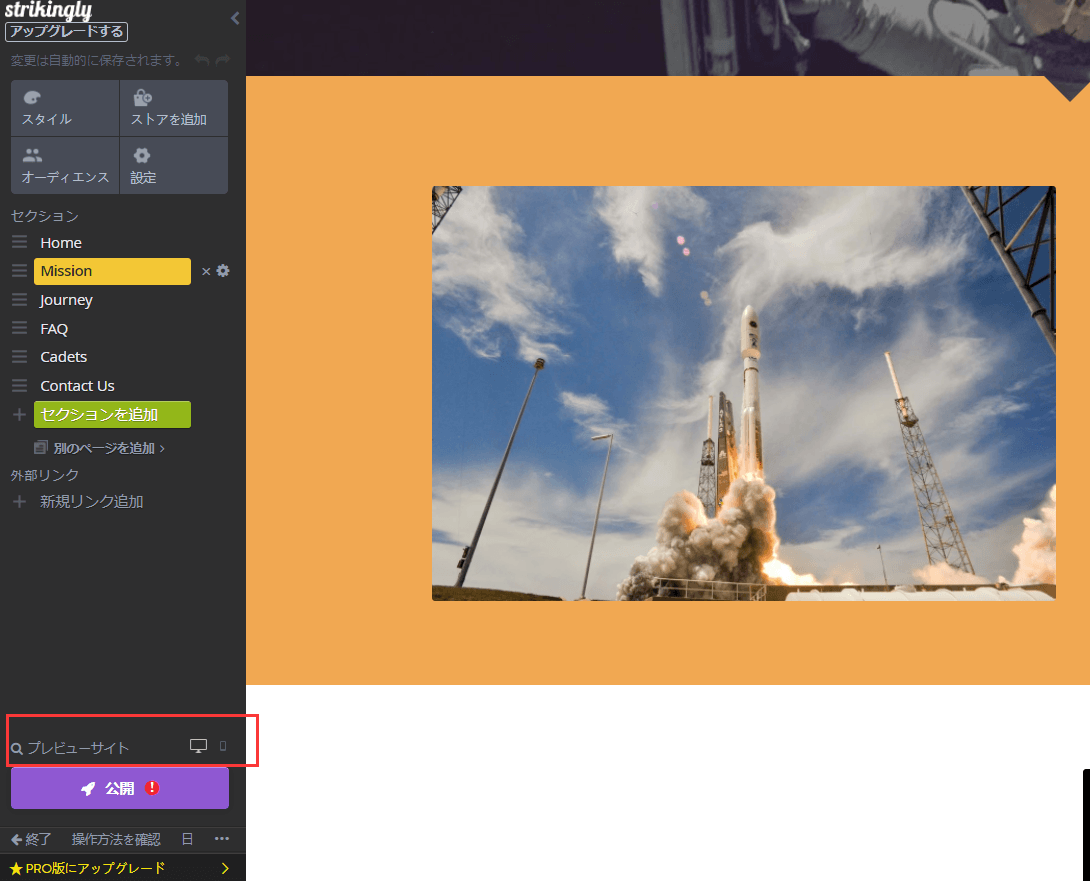Open PRO版にアップグレード with the right chevron
Image resolution: width=1090 pixels, height=881 pixels.
pyautogui.click(x=226, y=868)
